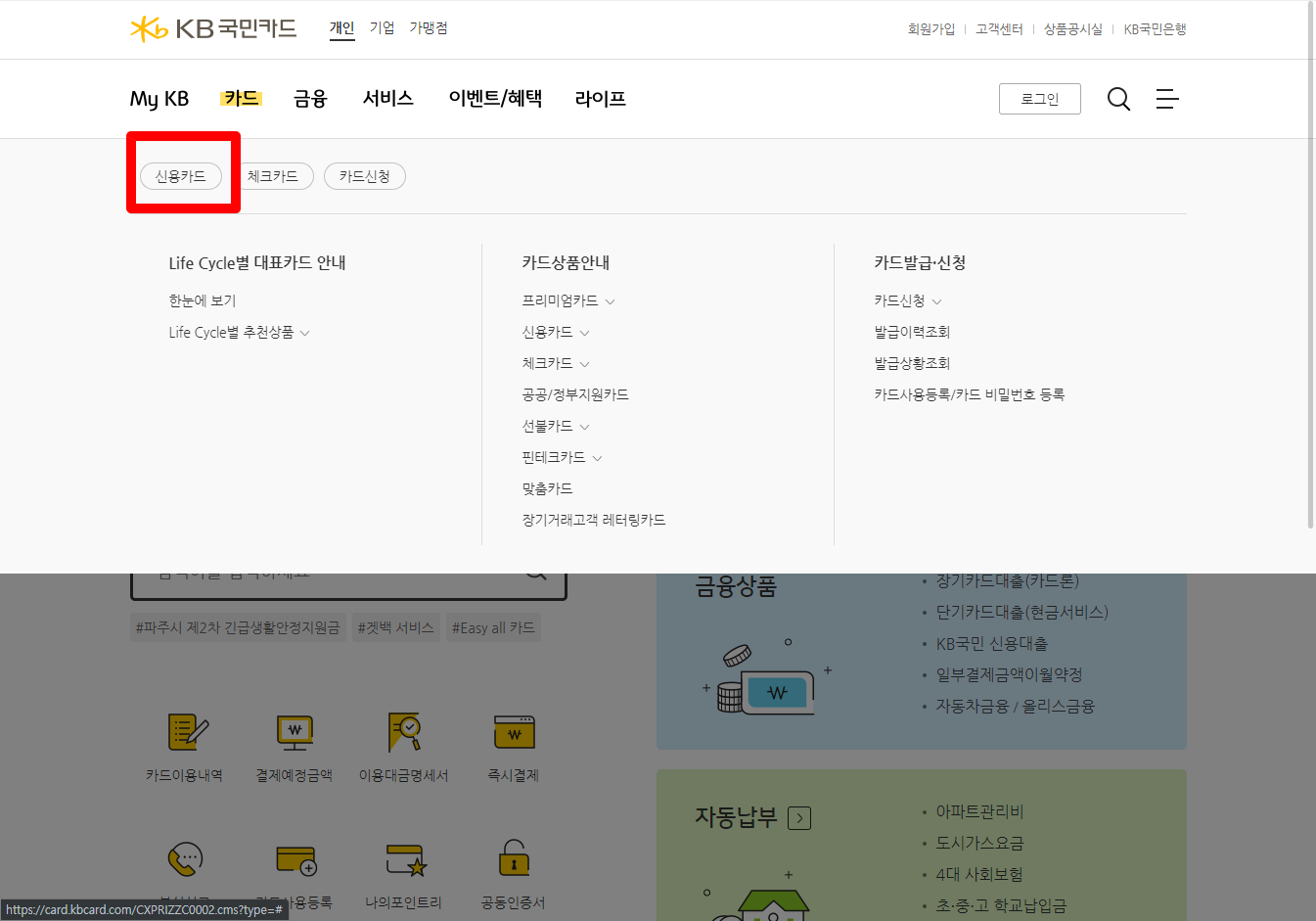Screen dimensions: 1316x921
Task: Open 맞춤카드 link
Action: coord(548,488)
